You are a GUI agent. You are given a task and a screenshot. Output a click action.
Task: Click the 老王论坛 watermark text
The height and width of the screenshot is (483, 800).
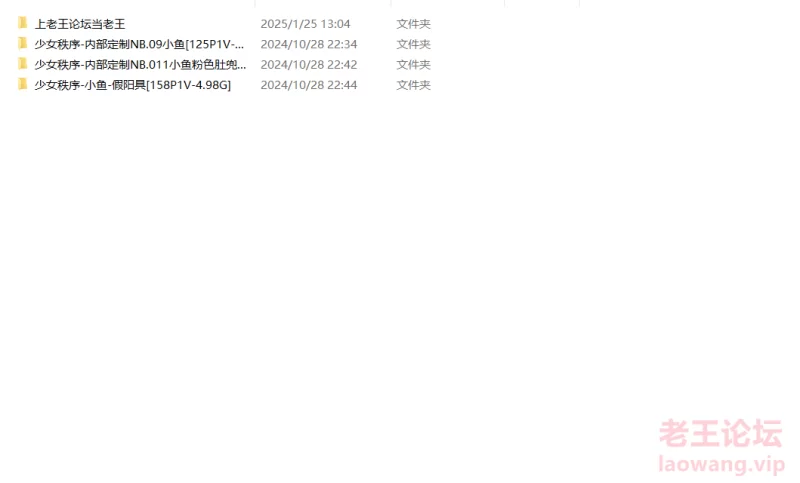click(720, 434)
